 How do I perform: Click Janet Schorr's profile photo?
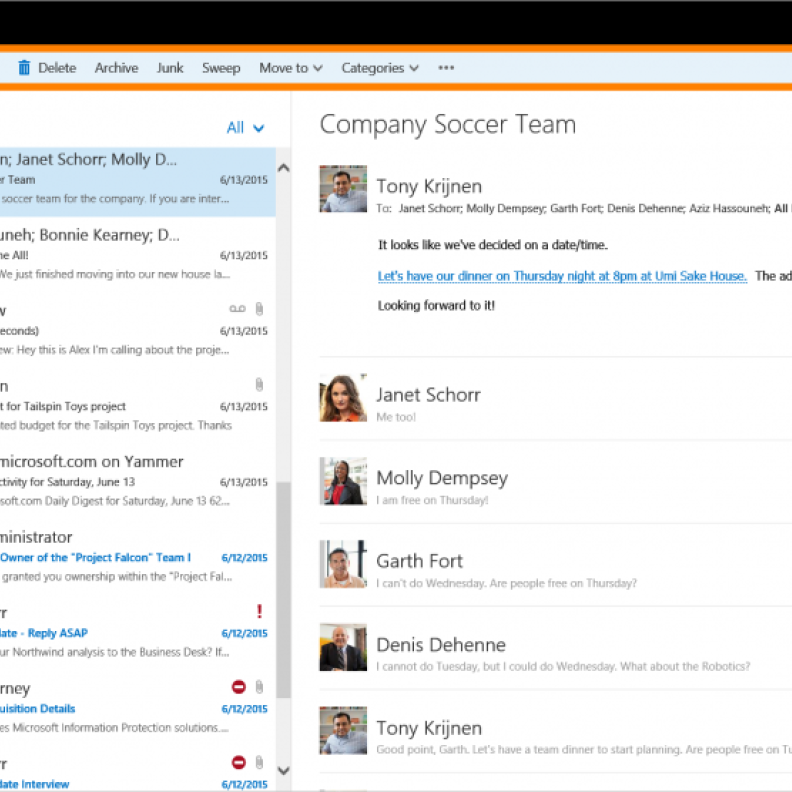coord(343,398)
